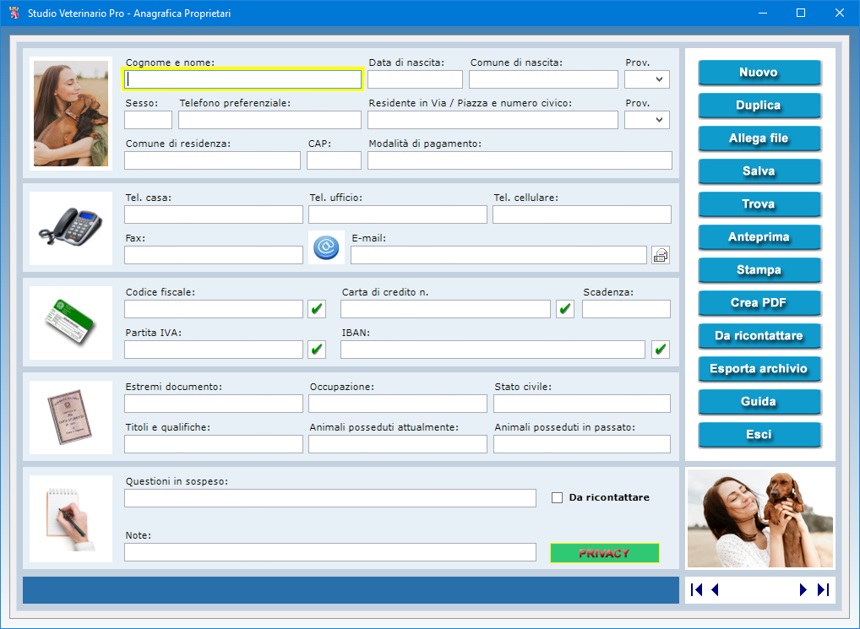
Task: Click the Studio Veterinario Pro title bar icon
Action: (14, 13)
